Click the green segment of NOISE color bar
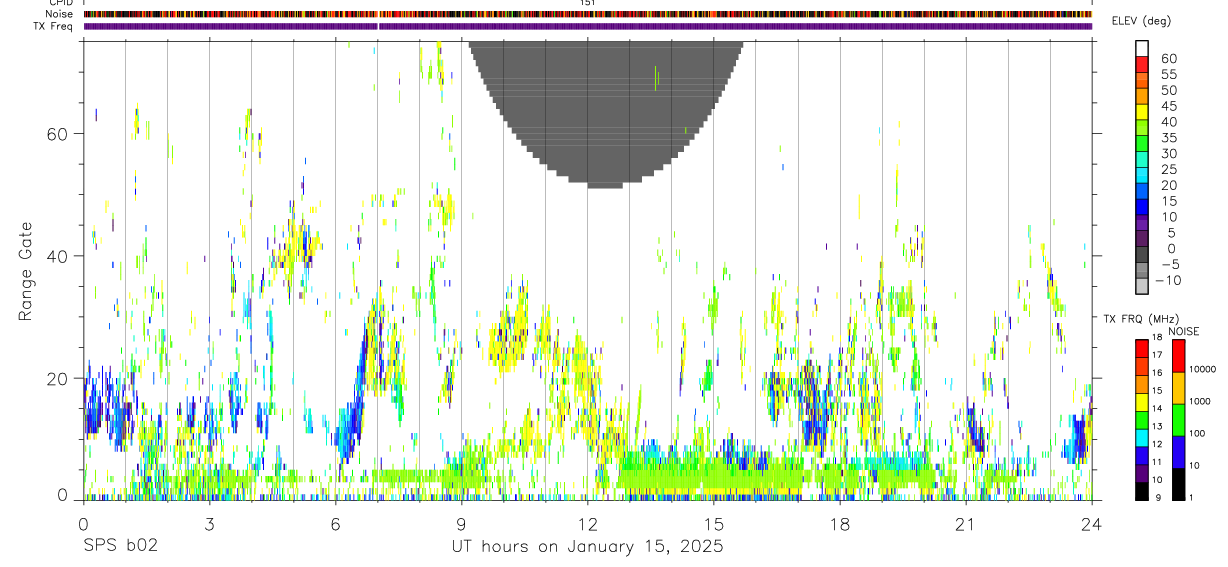The image size is (1228, 567). pyautogui.click(x=1178, y=420)
